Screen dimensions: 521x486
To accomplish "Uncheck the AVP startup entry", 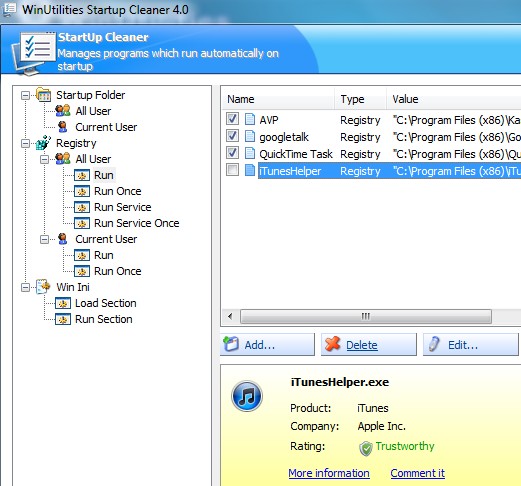I will (x=232, y=119).
